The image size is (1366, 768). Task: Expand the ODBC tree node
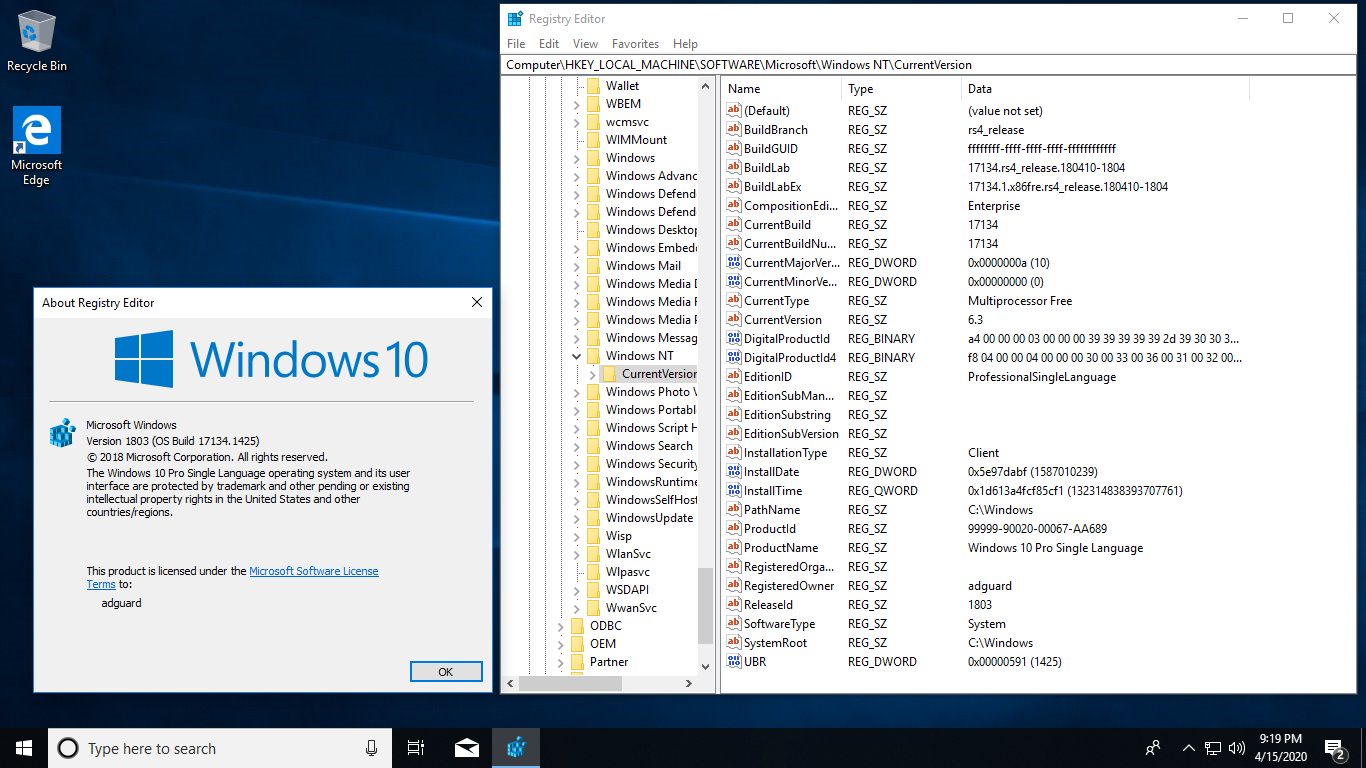(x=560, y=626)
